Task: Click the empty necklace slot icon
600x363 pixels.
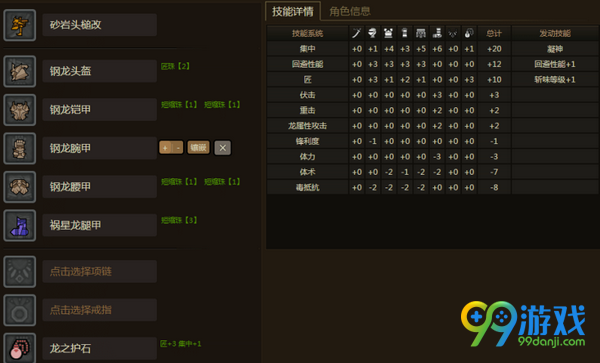Action: [20, 272]
